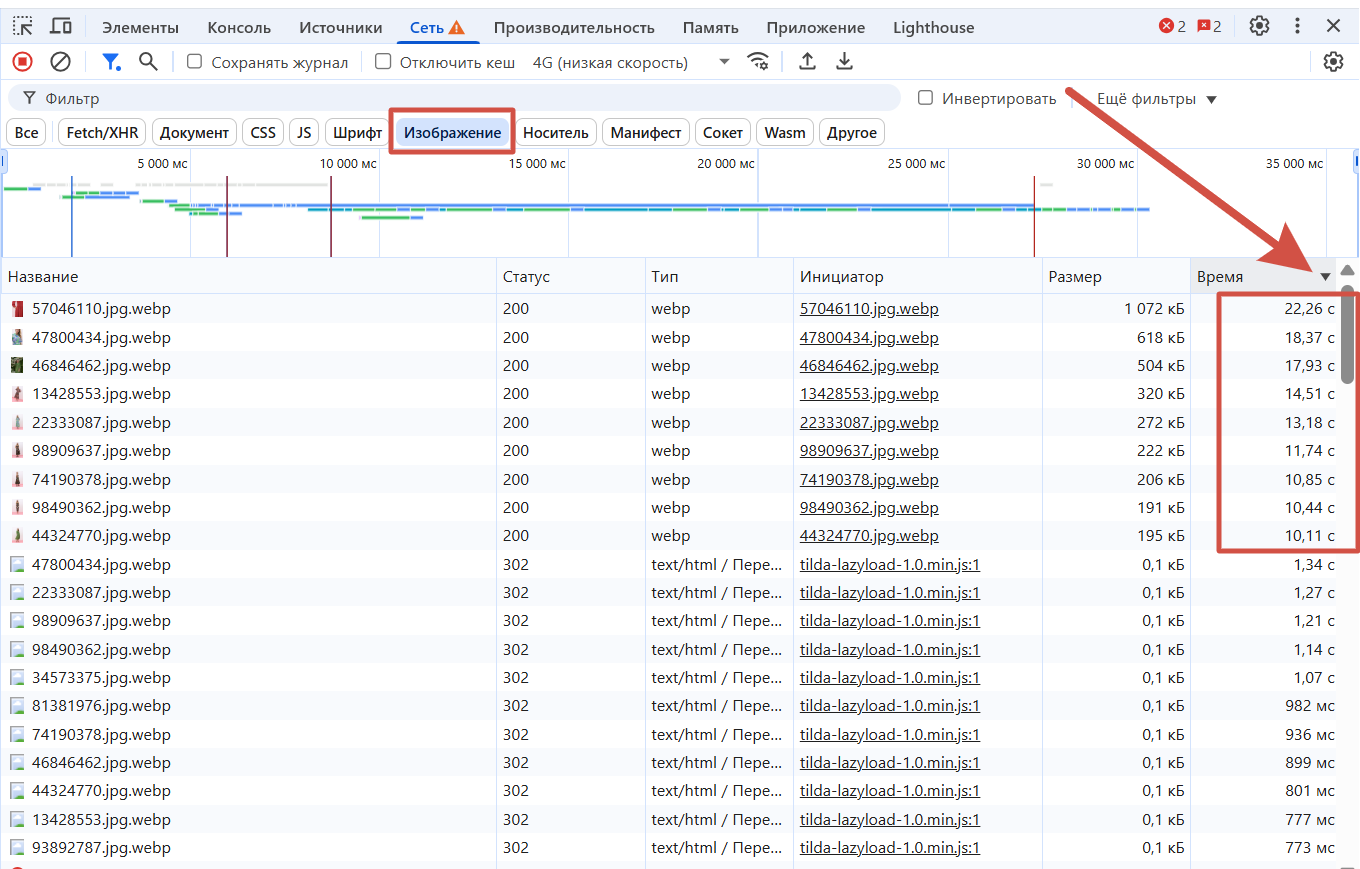Open the 4G throttling dropdown
1360x869 pixels.
(x=630, y=62)
